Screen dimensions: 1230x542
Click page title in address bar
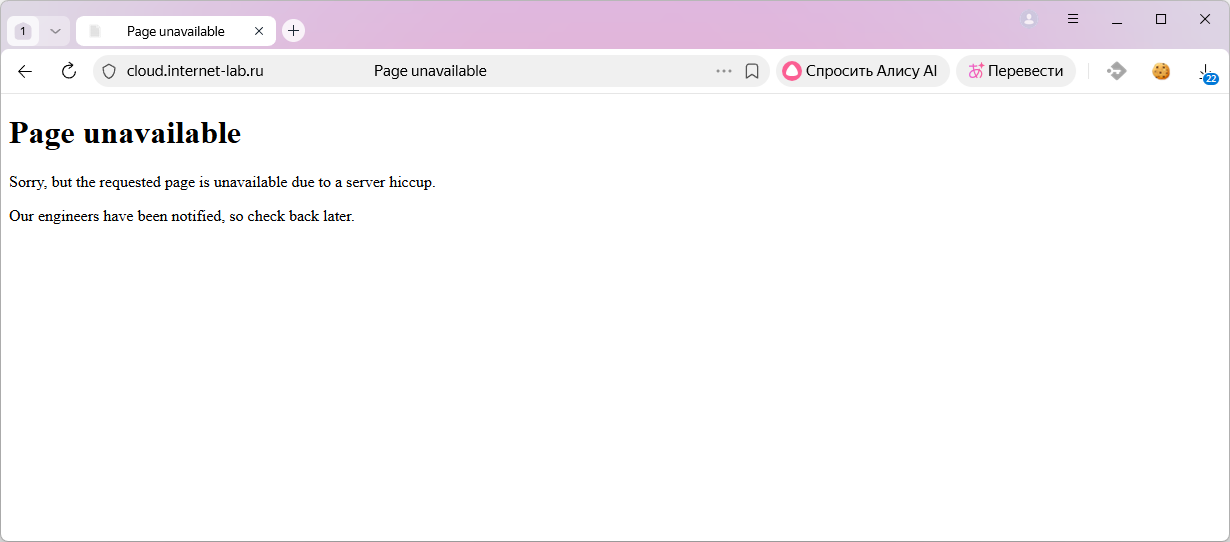pos(430,71)
